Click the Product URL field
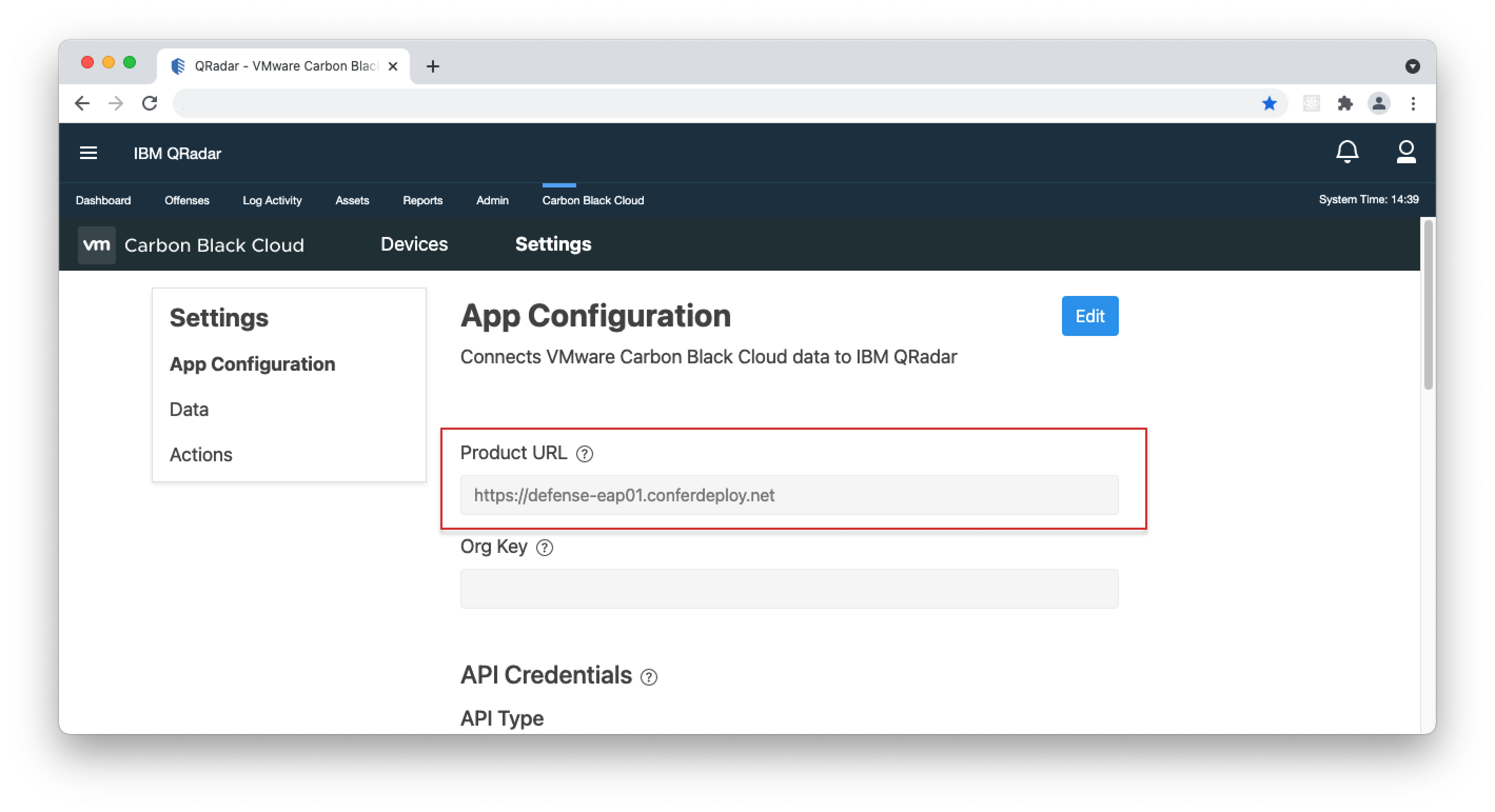Viewport: 1495px width, 812px height. tap(789, 496)
